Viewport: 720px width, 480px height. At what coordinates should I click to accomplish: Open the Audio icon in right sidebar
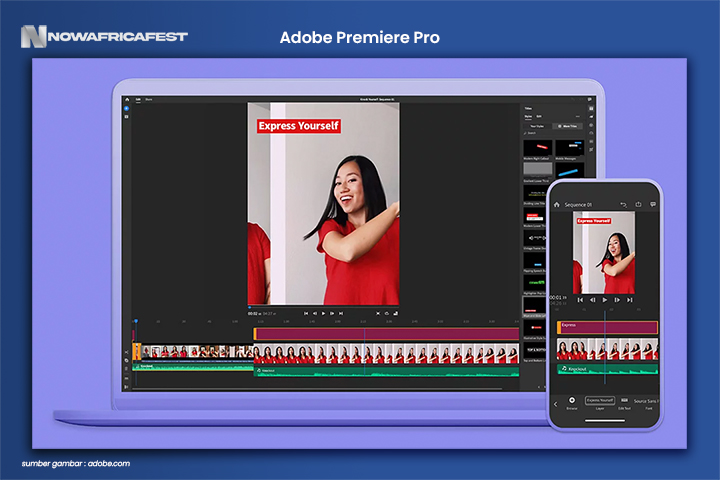coord(591,141)
